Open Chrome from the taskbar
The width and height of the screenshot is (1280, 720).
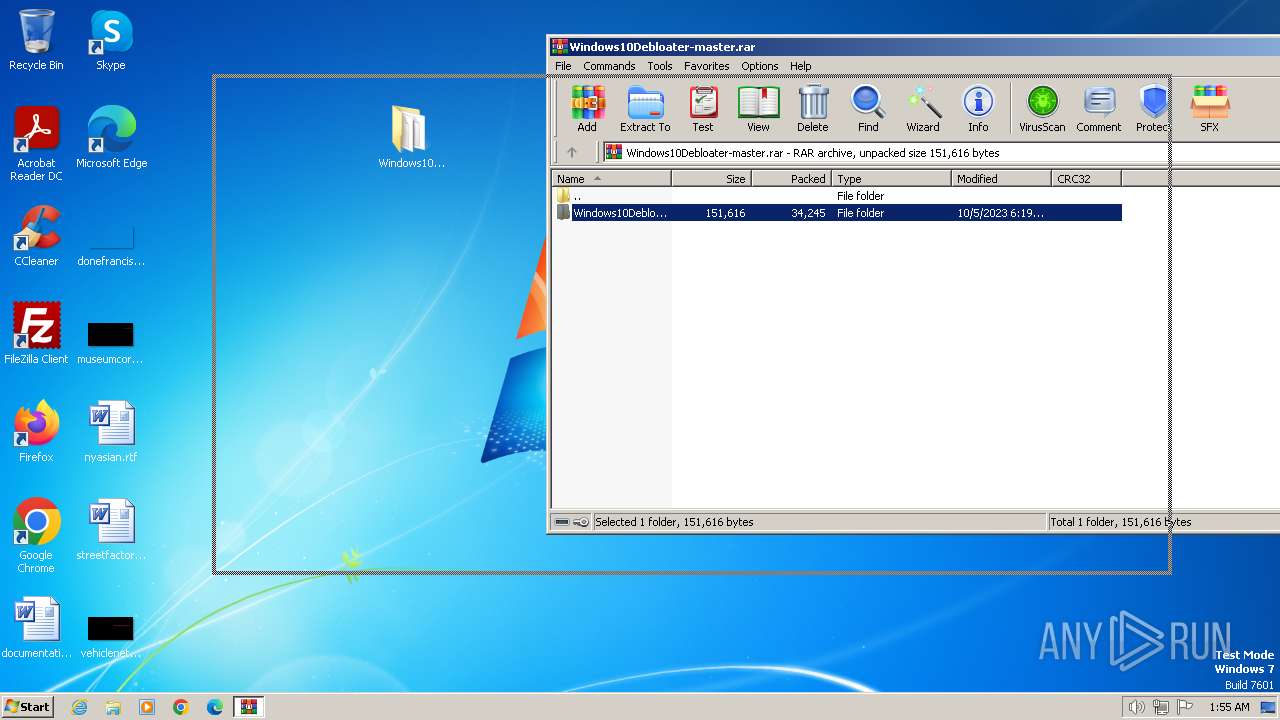pyautogui.click(x=181, y=707)
